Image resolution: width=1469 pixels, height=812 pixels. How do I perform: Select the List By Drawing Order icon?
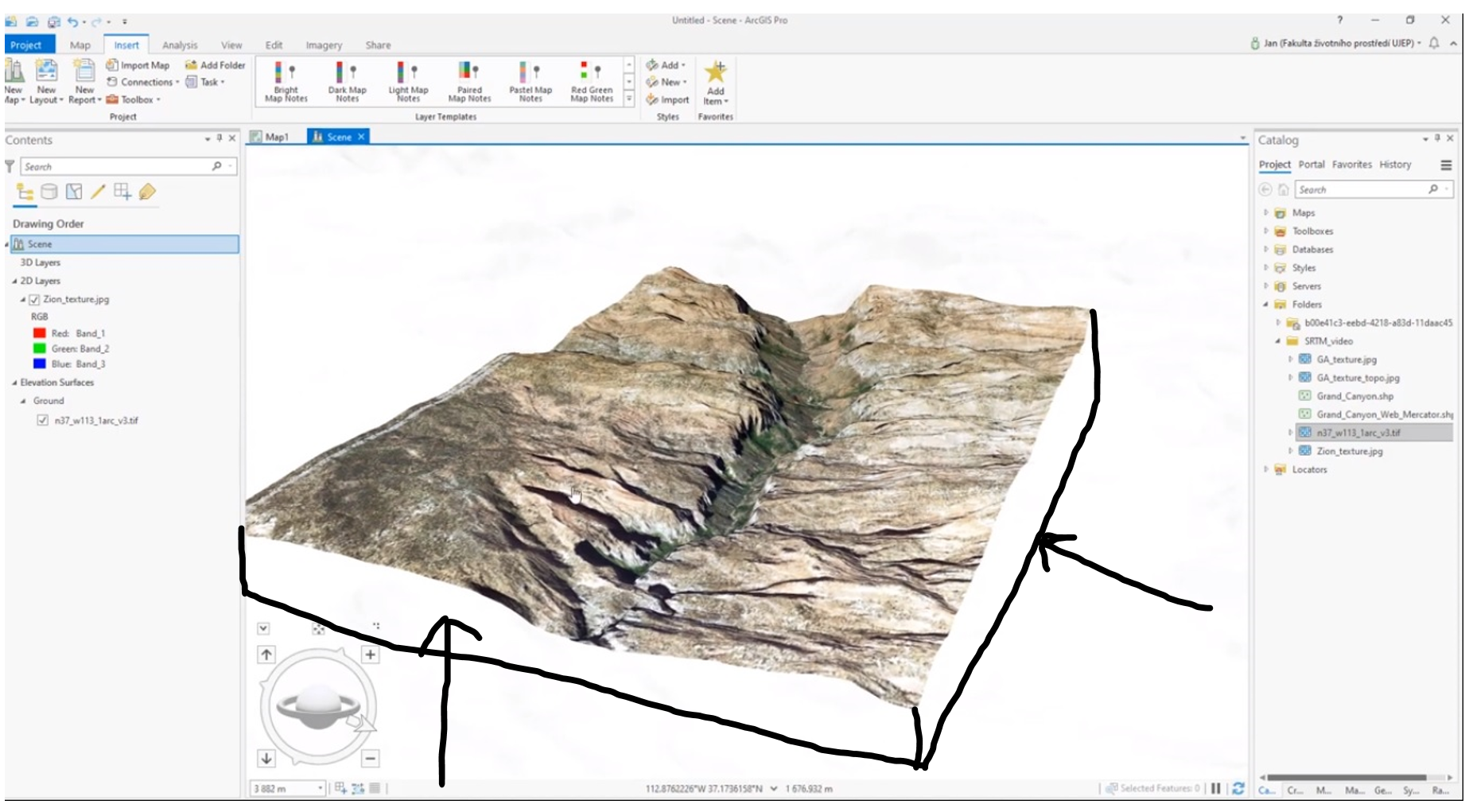coord(23,191)
